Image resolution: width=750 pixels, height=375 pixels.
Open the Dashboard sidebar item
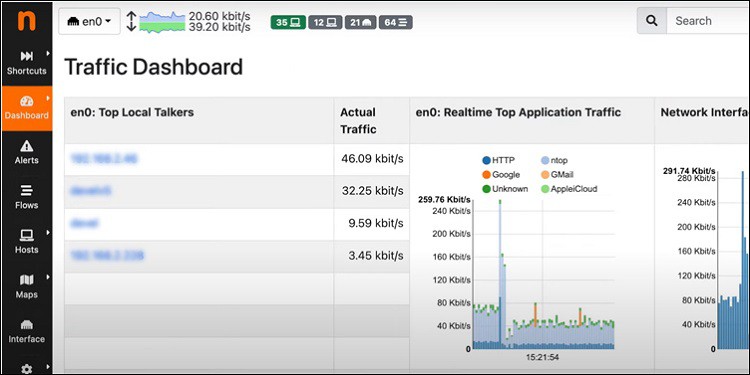(x=27, y=109)
